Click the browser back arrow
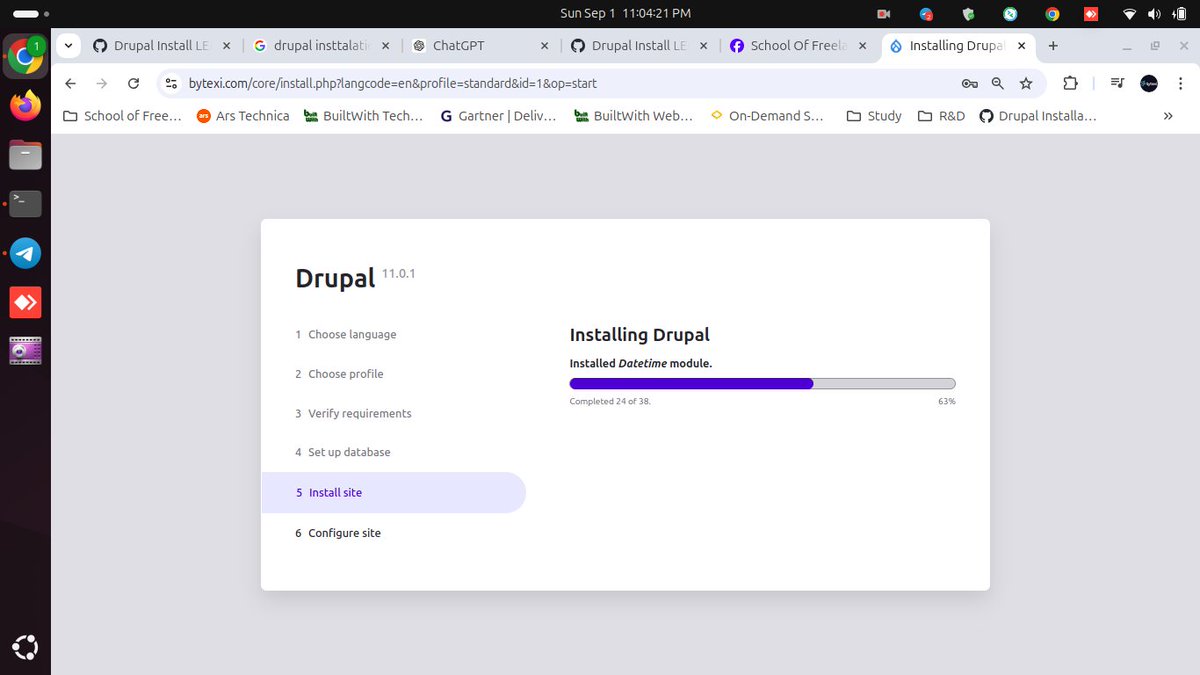This screenshot has width=1200, height=675. [70, 84]
